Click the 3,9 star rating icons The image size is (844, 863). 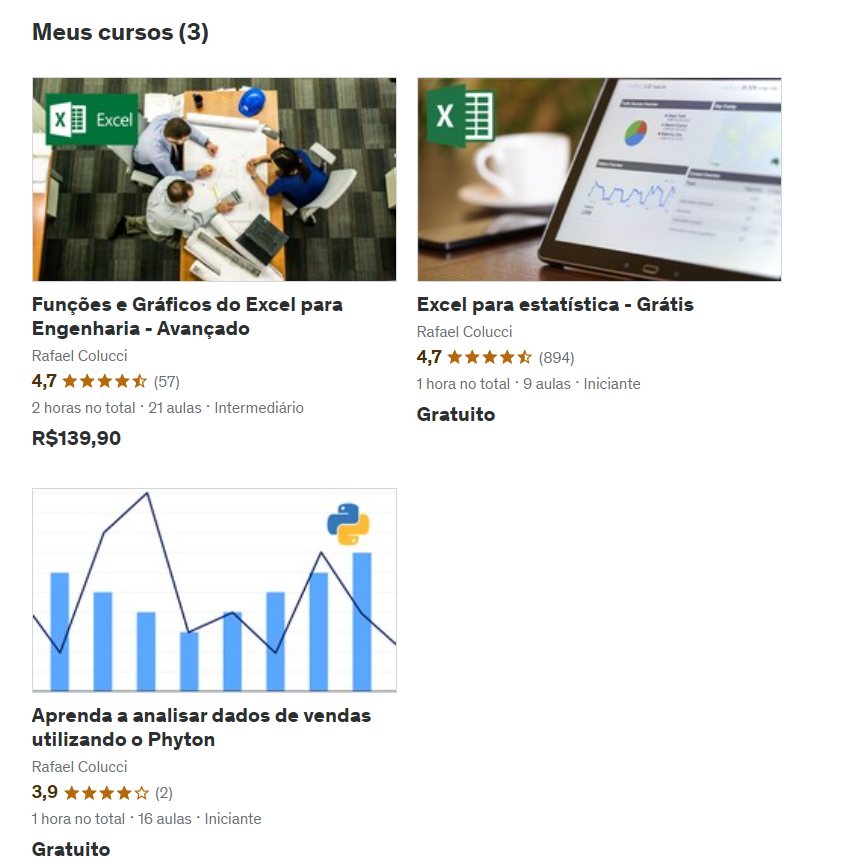(x=107, y=793)
